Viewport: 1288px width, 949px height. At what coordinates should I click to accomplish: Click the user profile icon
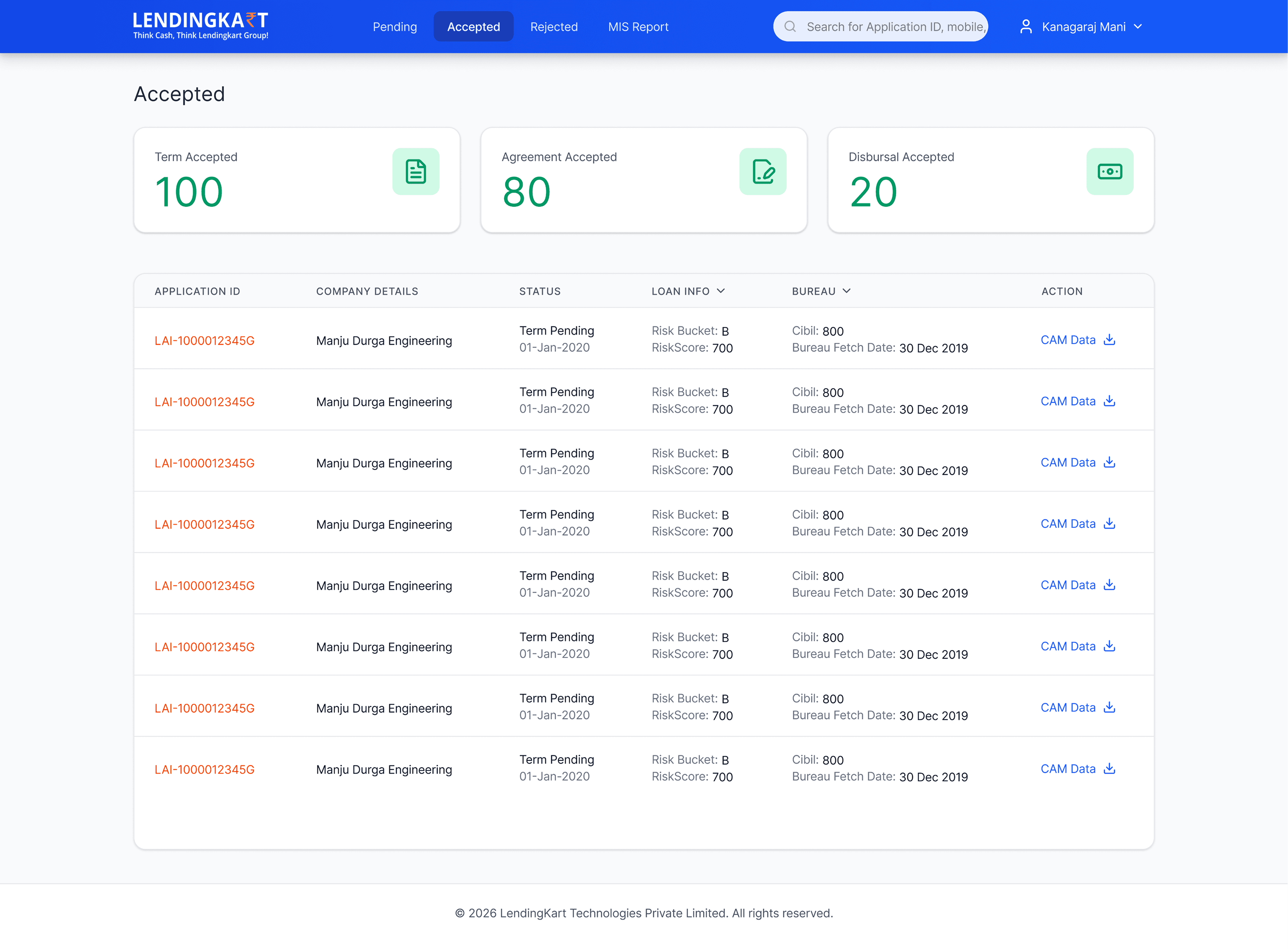tap(1025, 26)
